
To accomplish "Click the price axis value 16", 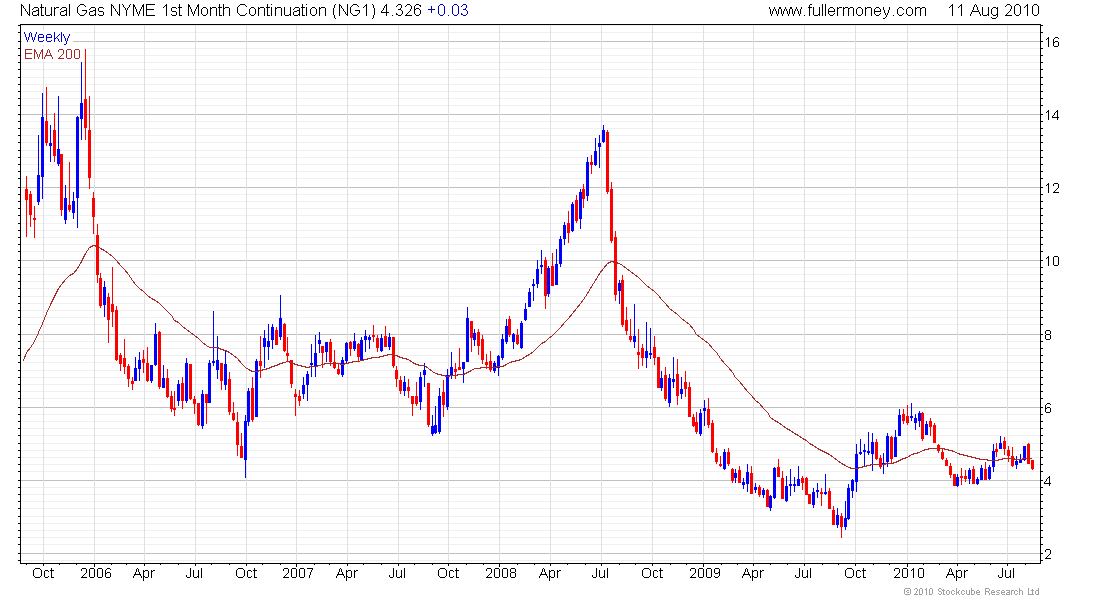I will 1052,42.
